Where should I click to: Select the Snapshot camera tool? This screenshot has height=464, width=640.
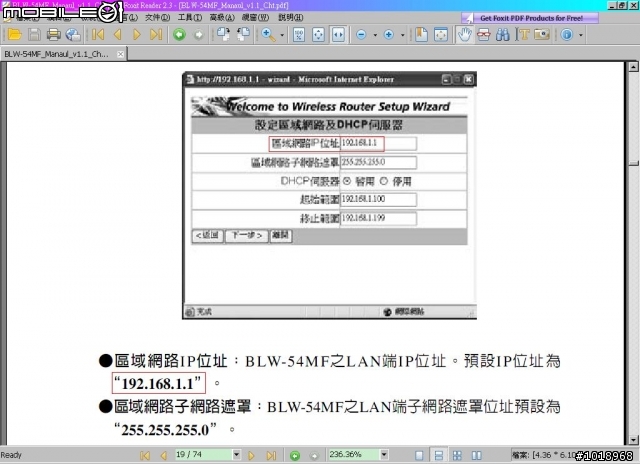coord(542,35)
